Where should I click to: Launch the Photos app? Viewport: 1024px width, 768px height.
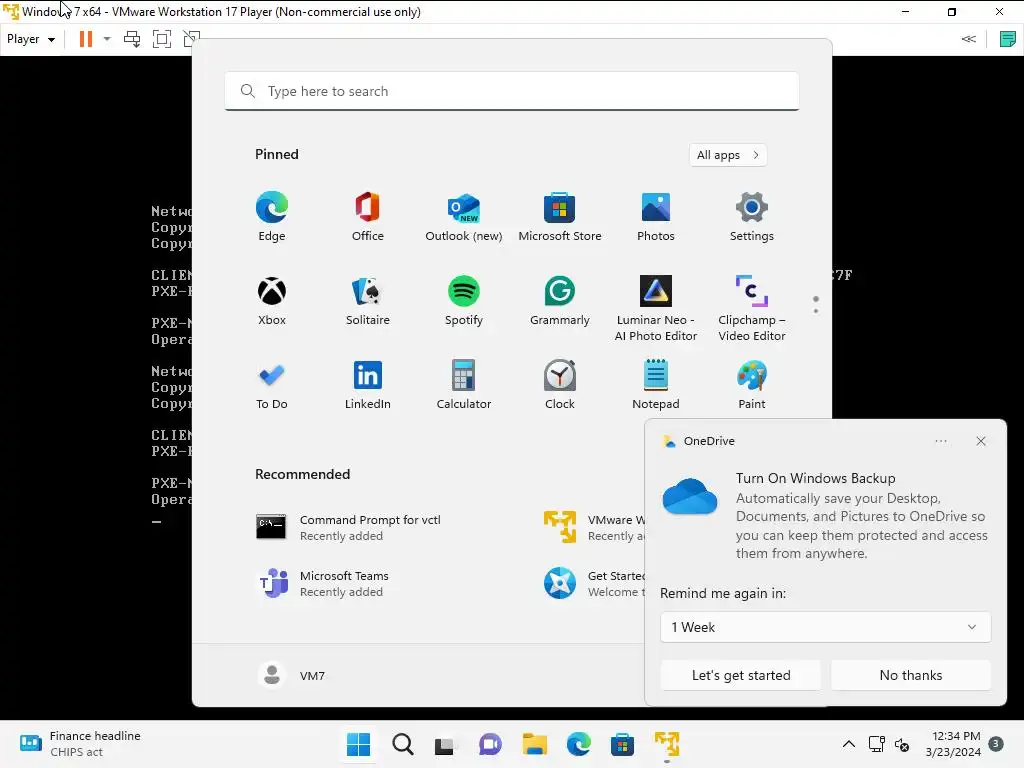coord(656,217)
